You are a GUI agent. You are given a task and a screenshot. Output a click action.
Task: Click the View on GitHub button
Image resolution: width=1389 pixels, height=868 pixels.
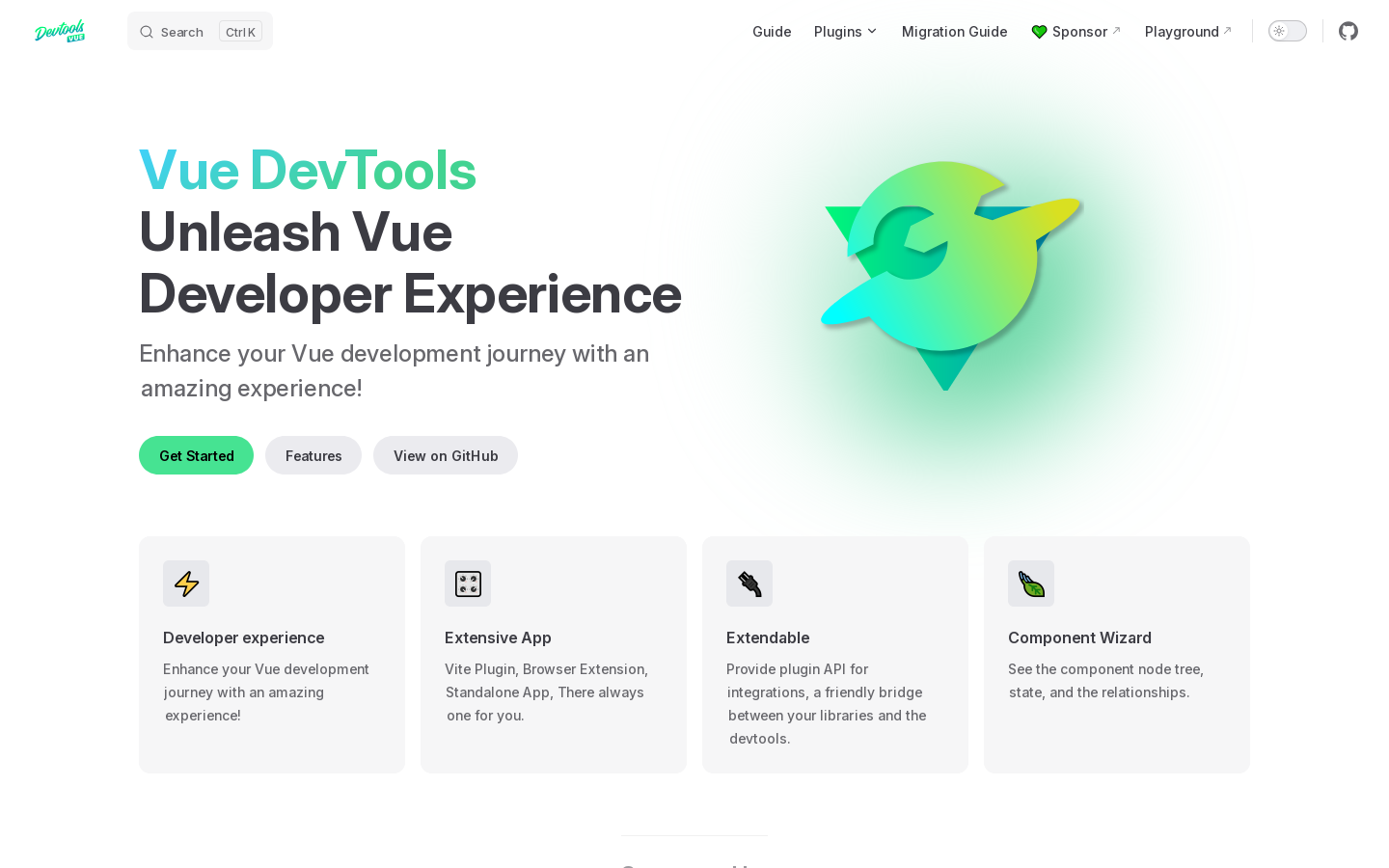click(446, 455)
